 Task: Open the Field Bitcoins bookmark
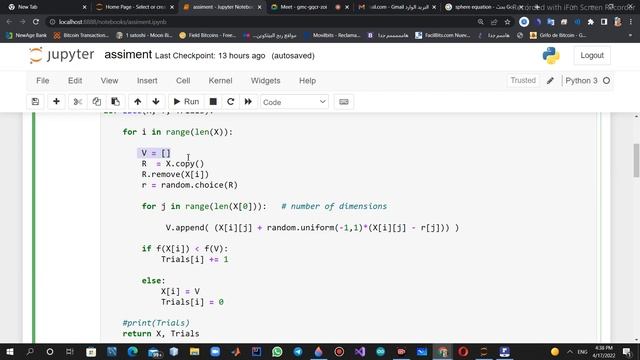click(x=208, y=36)
